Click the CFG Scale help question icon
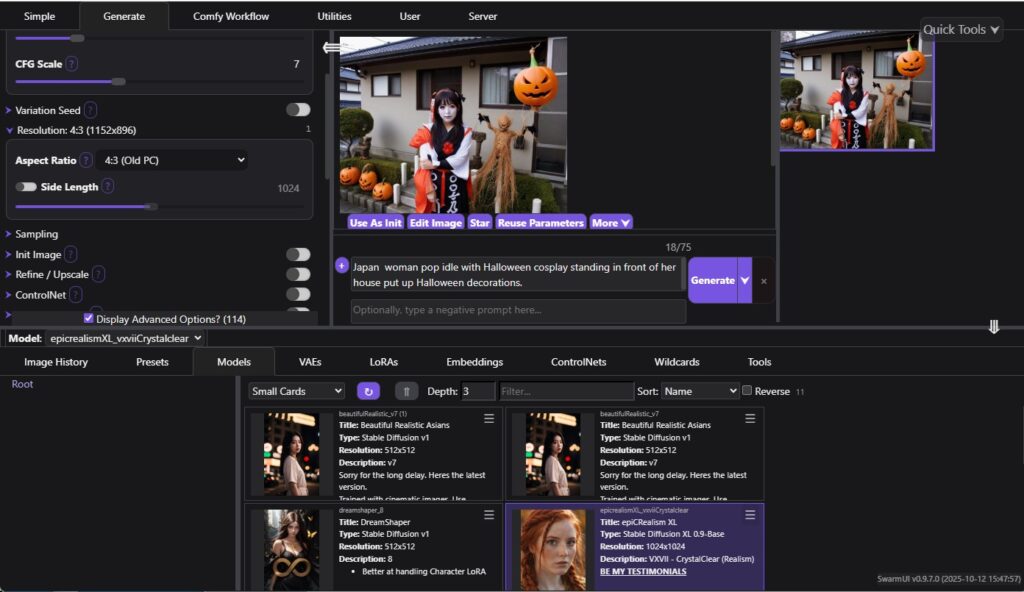This screenshot has width=1024, height=592. [74, 64]
